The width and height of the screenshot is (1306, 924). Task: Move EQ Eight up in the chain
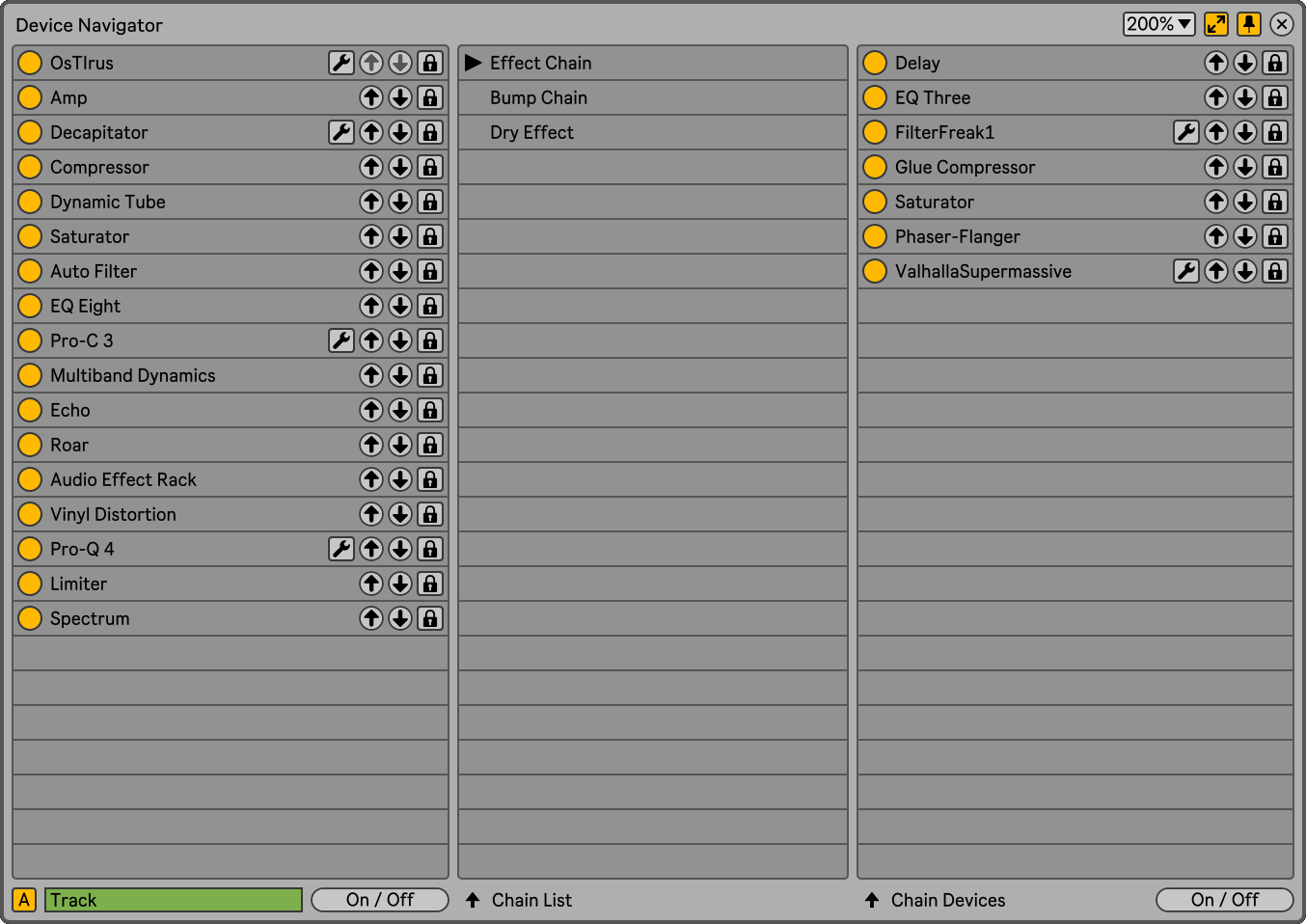[371, 306]
